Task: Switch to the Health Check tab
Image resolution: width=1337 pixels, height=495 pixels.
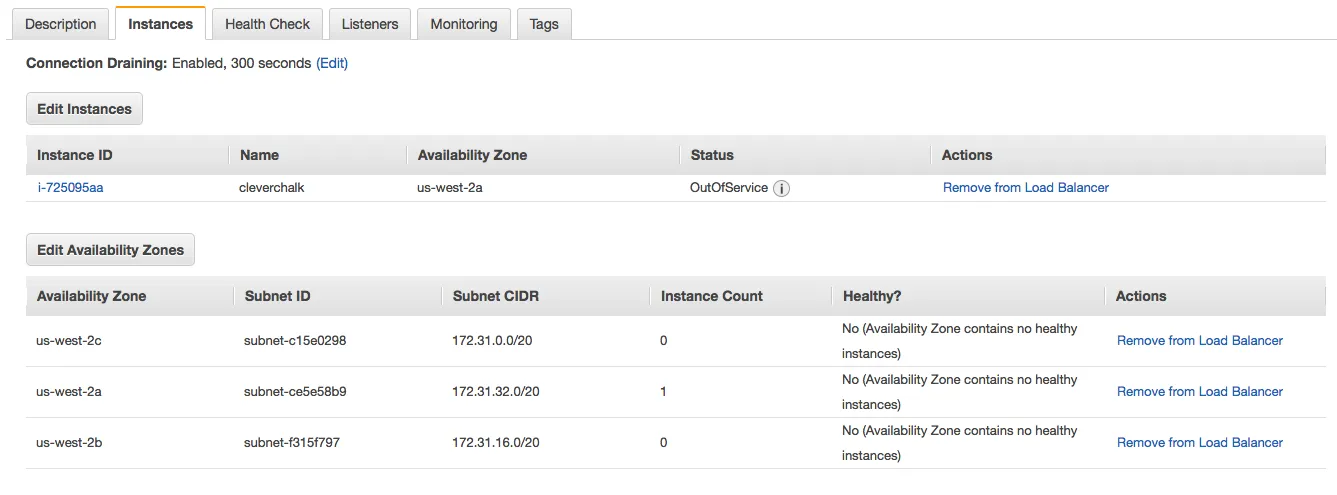Action: tap(267, 24)
